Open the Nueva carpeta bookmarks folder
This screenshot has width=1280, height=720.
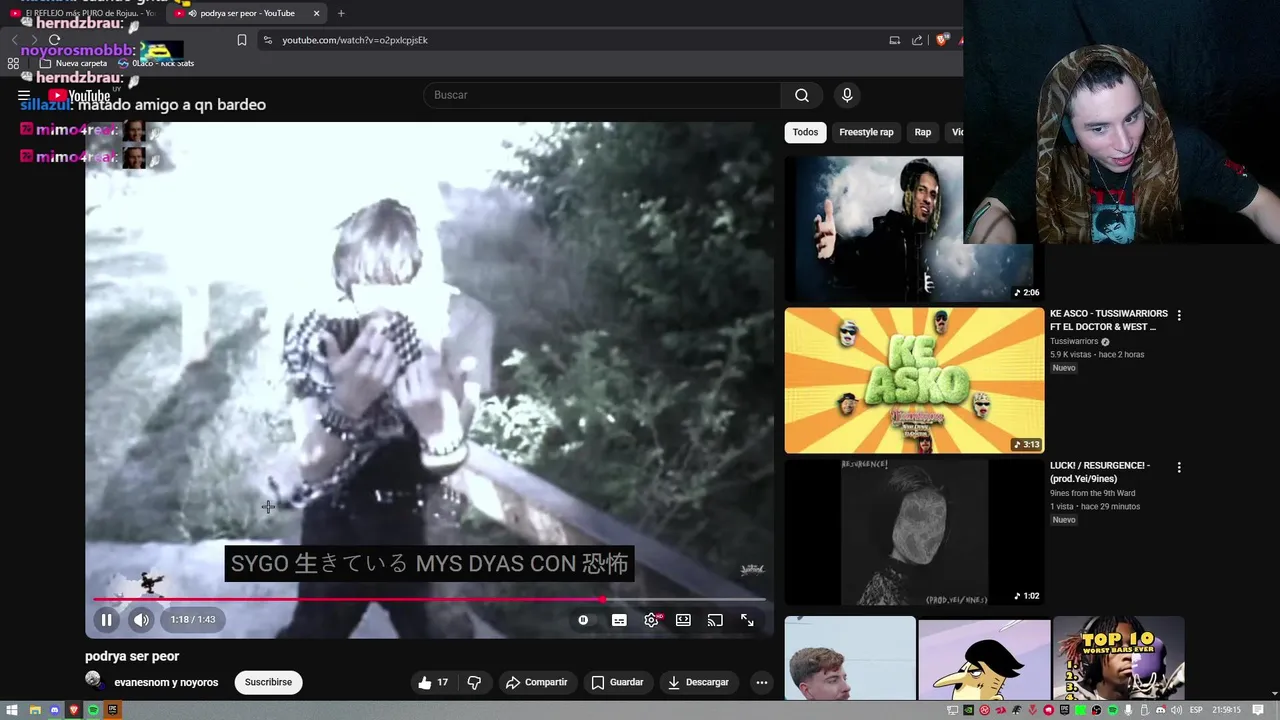[73, 63]
